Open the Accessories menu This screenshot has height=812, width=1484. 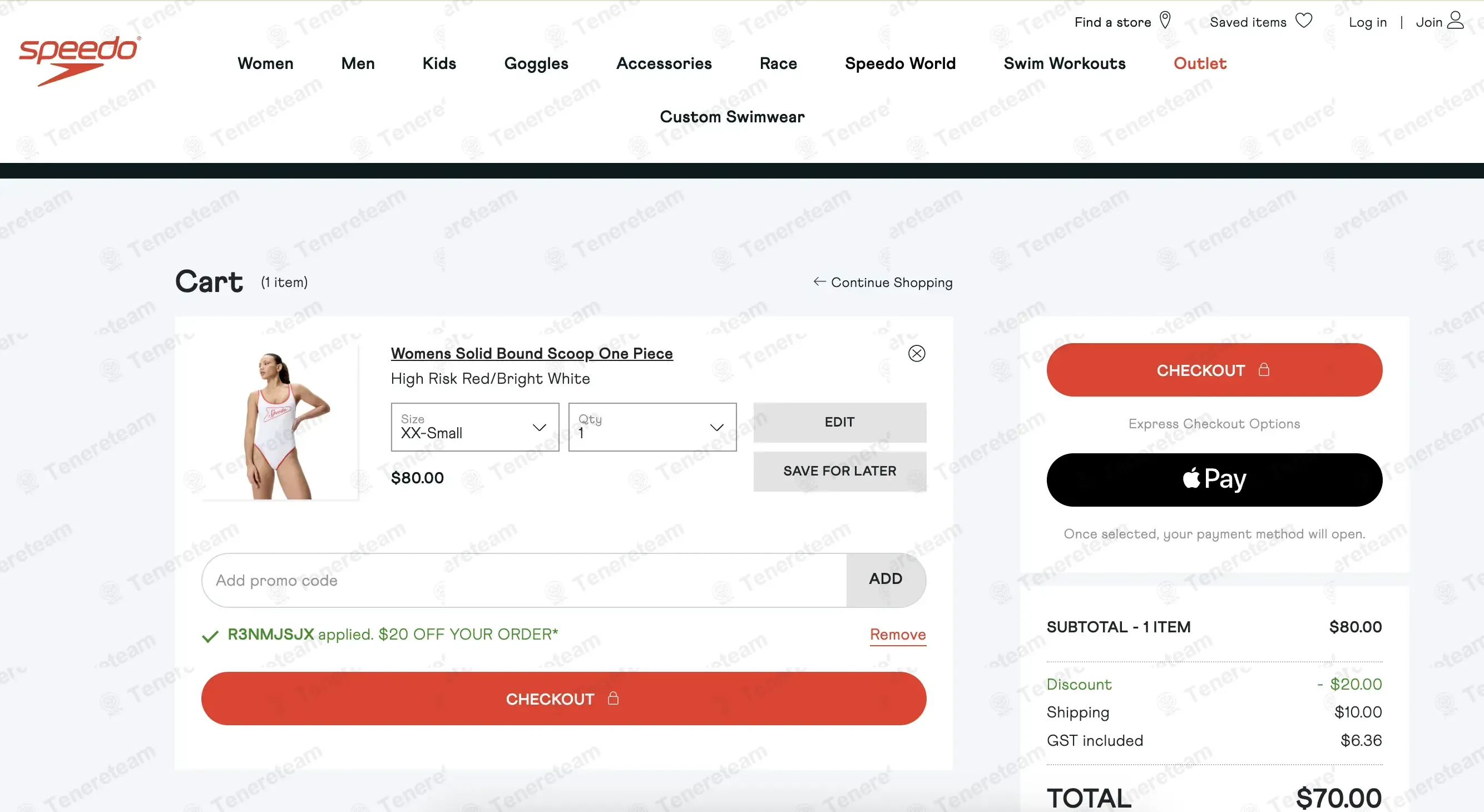click(664, 63)
